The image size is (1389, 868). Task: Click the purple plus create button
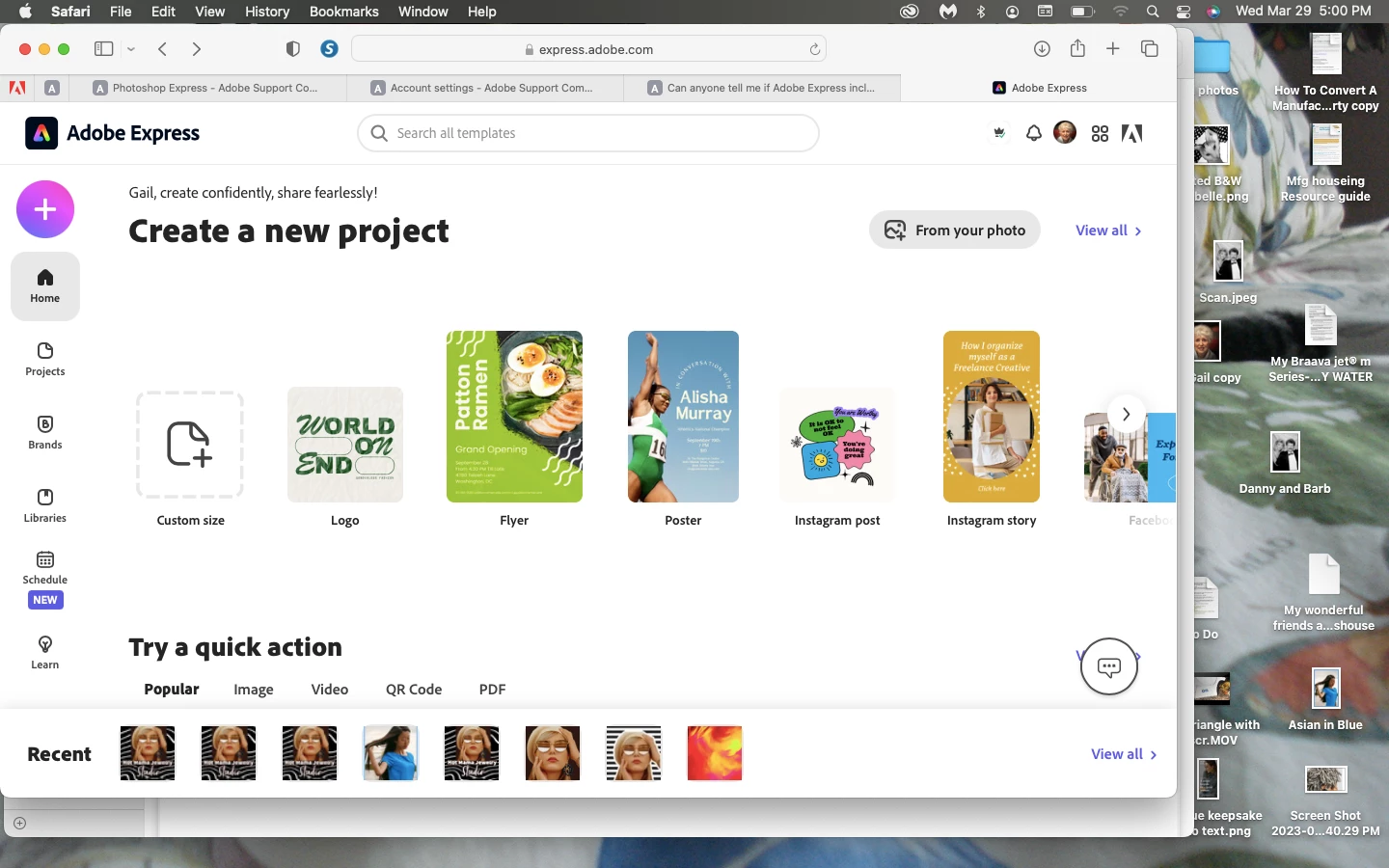pos(45,209)
